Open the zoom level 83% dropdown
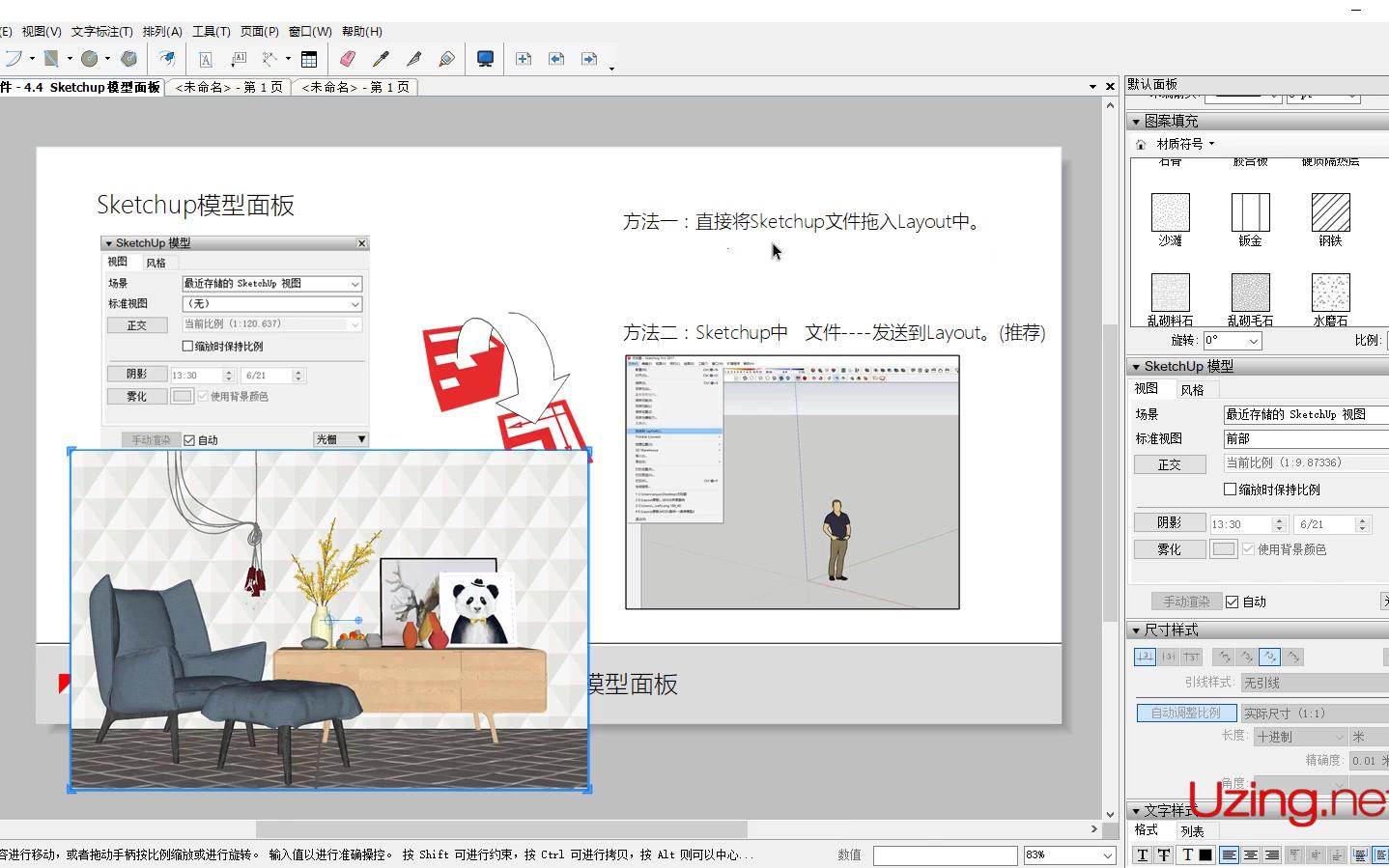 [x=1108, y=855]
